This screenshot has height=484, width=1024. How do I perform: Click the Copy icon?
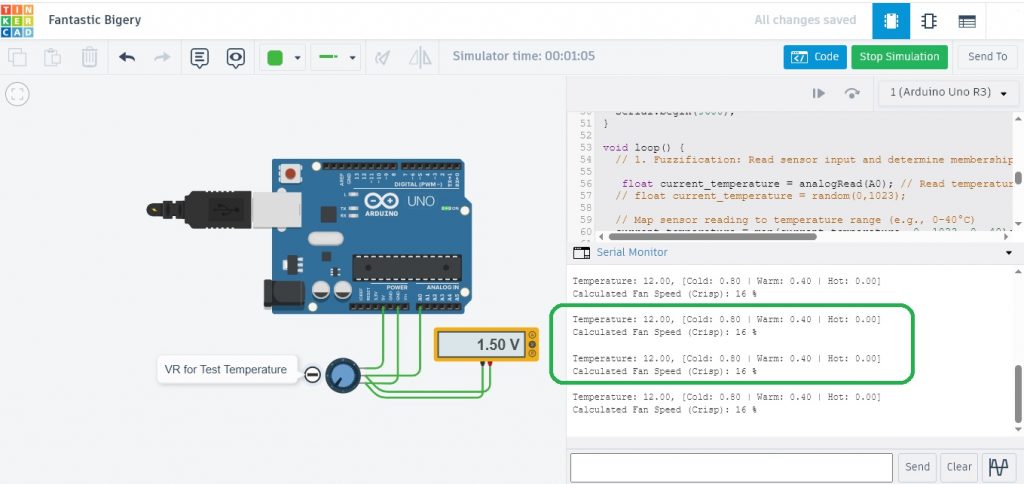click(17, 57)
